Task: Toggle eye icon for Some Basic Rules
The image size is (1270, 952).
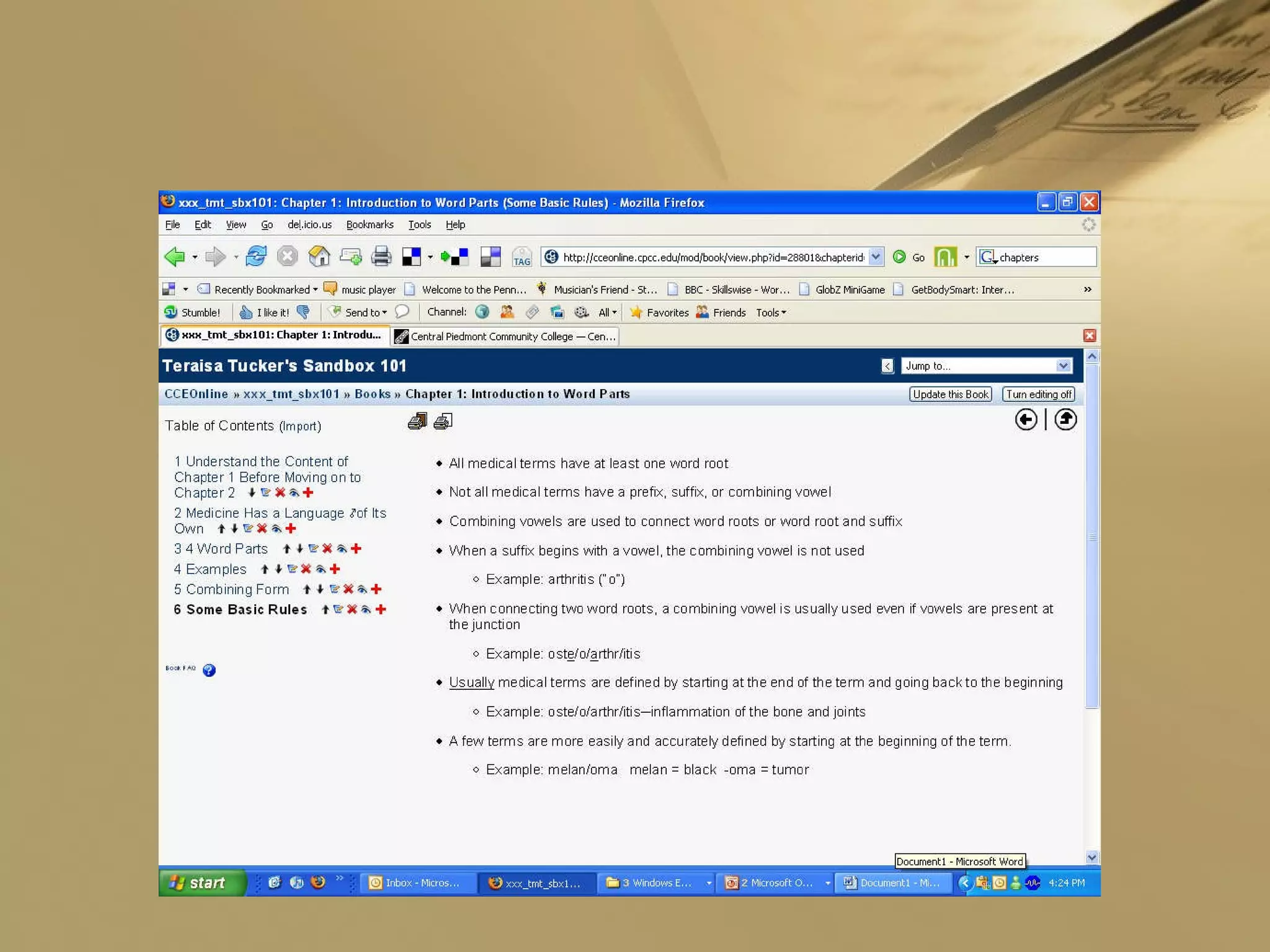Action: click(366, 609)
